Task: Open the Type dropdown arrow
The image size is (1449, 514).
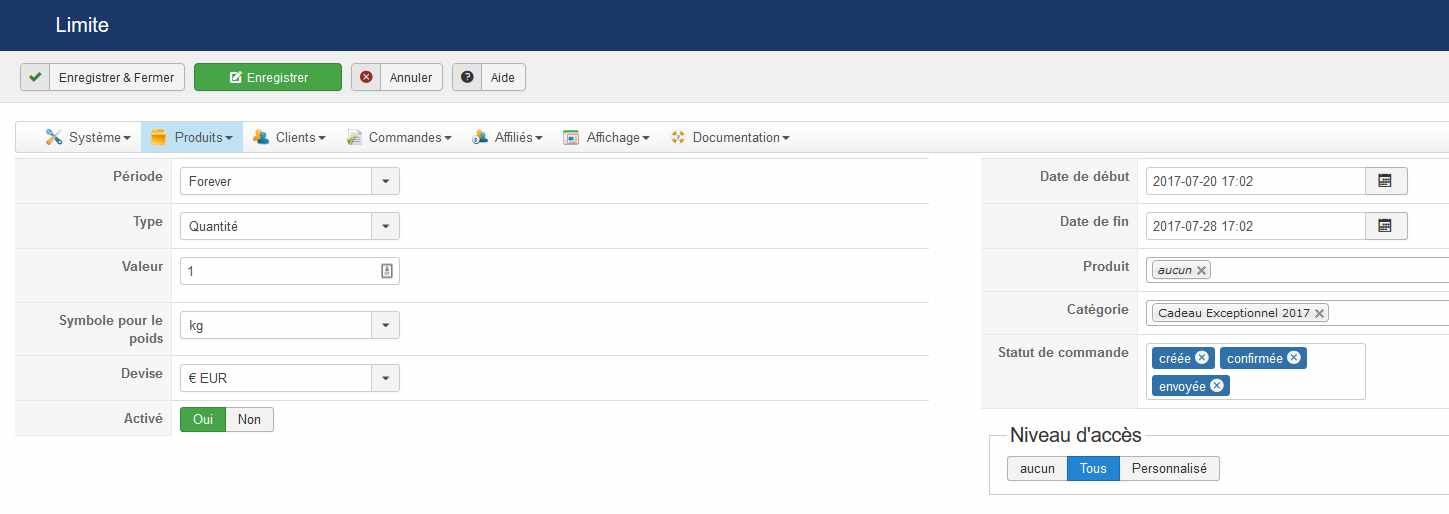Action: click(x=386, y=226)
